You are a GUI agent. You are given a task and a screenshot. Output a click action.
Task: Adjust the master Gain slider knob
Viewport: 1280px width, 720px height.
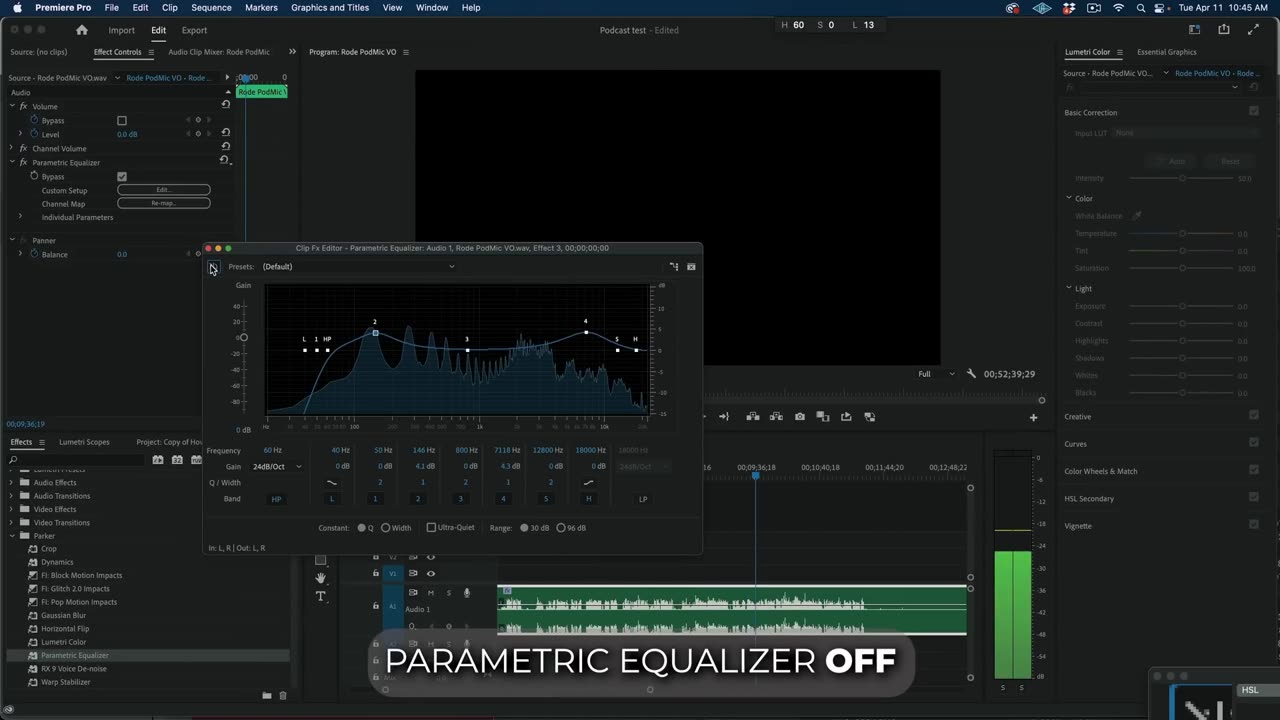243,337
